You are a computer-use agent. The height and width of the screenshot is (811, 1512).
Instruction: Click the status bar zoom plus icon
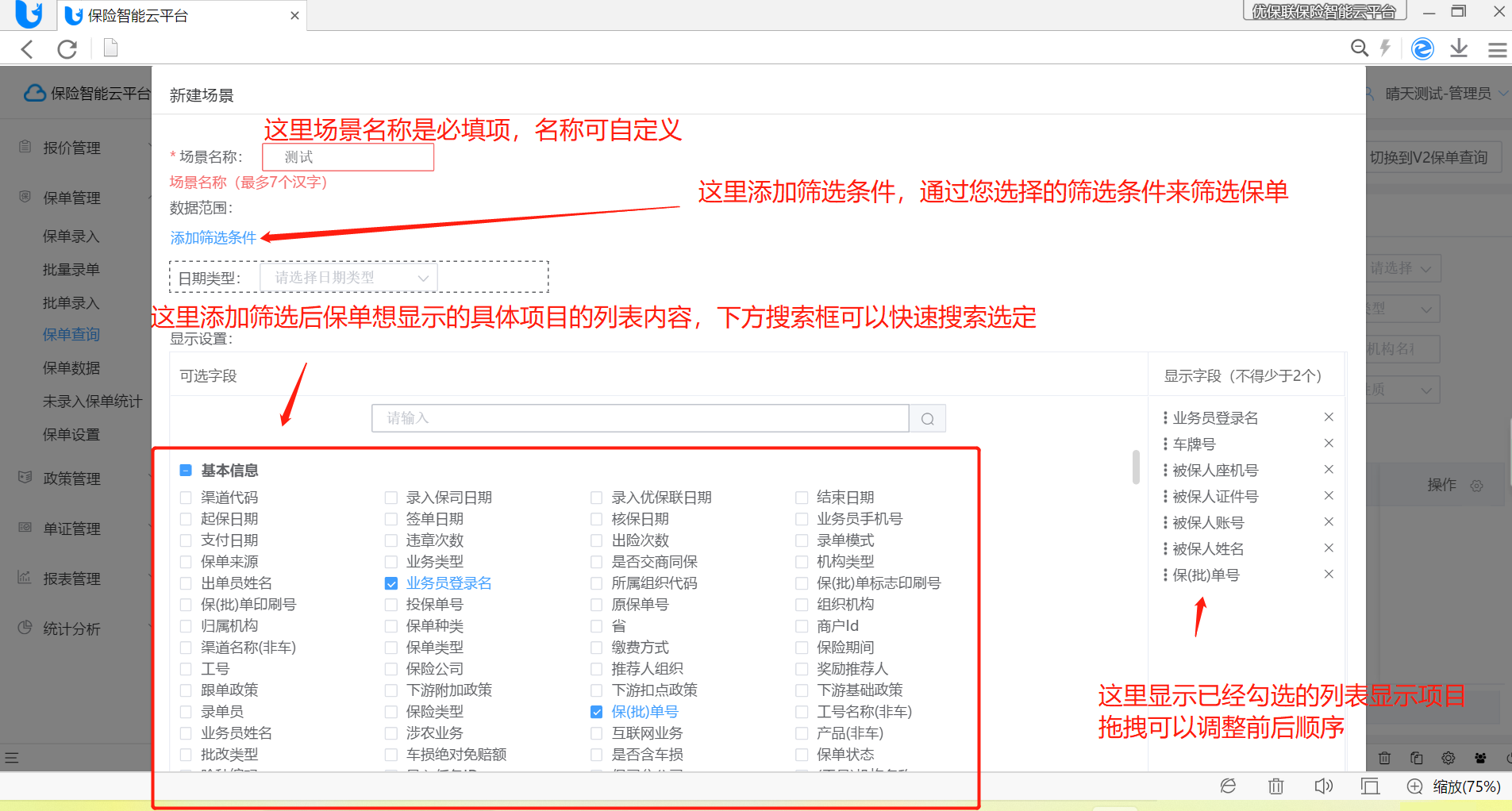[x=1414, y=786]
